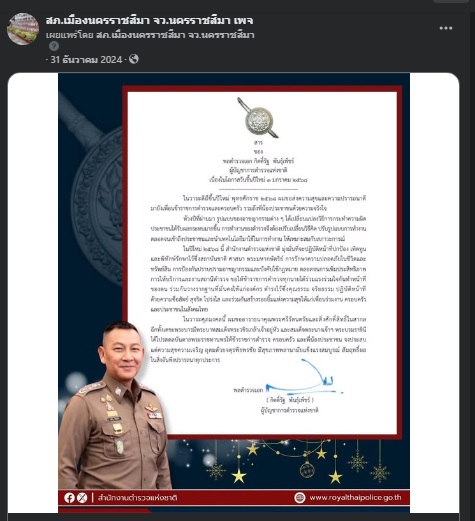475x521 pixels.
Task: Click the officer's portrait in the image
Action: pos(116,405)
